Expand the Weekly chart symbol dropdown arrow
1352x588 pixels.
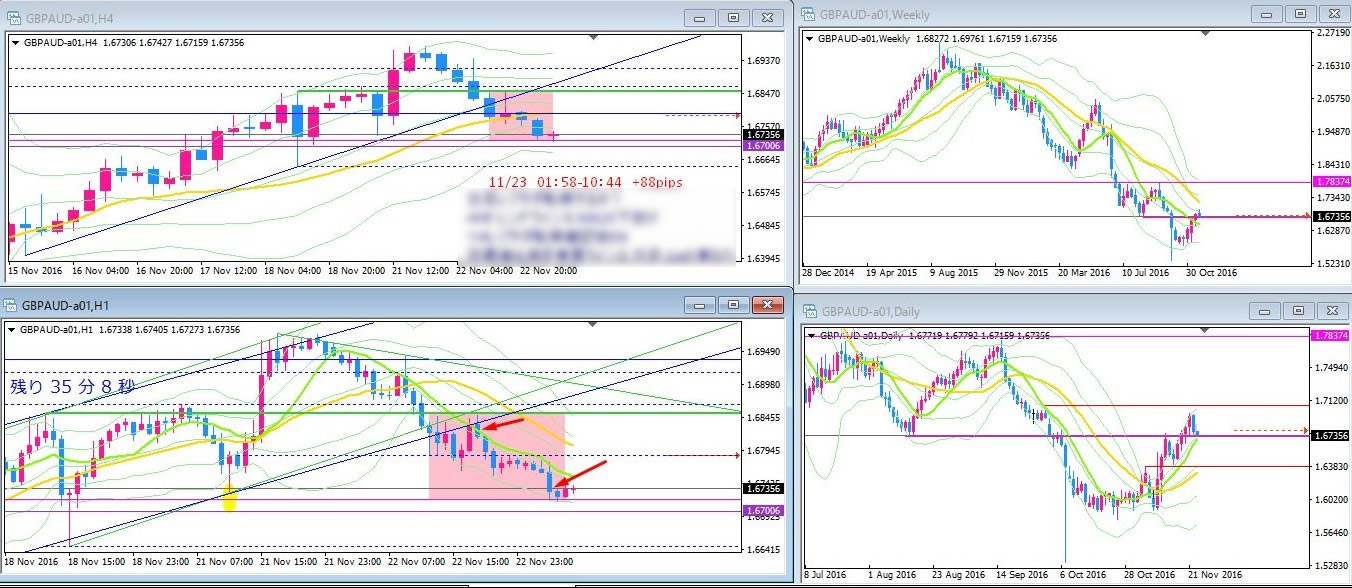809,38
